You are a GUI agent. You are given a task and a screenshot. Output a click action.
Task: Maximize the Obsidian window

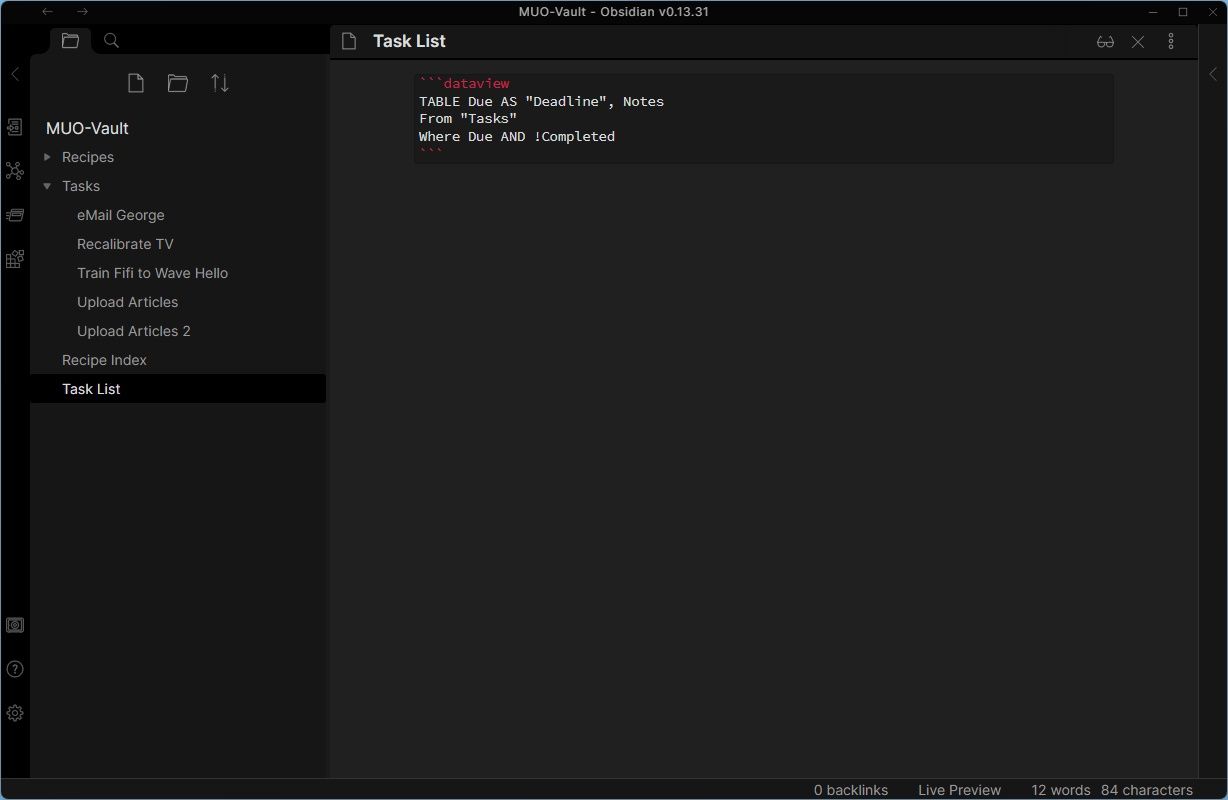click(1183, 12)
